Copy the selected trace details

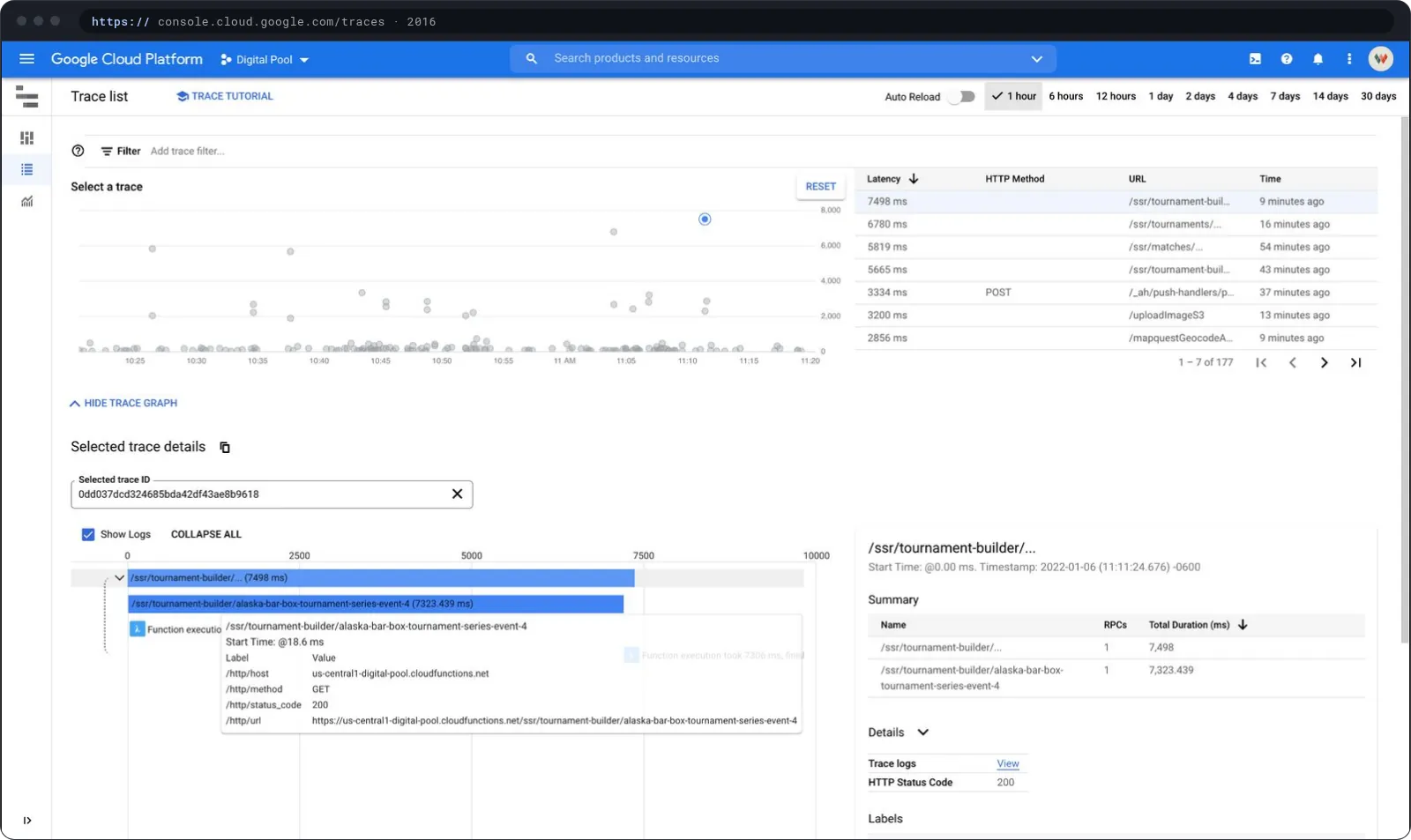tap(225, 448)
